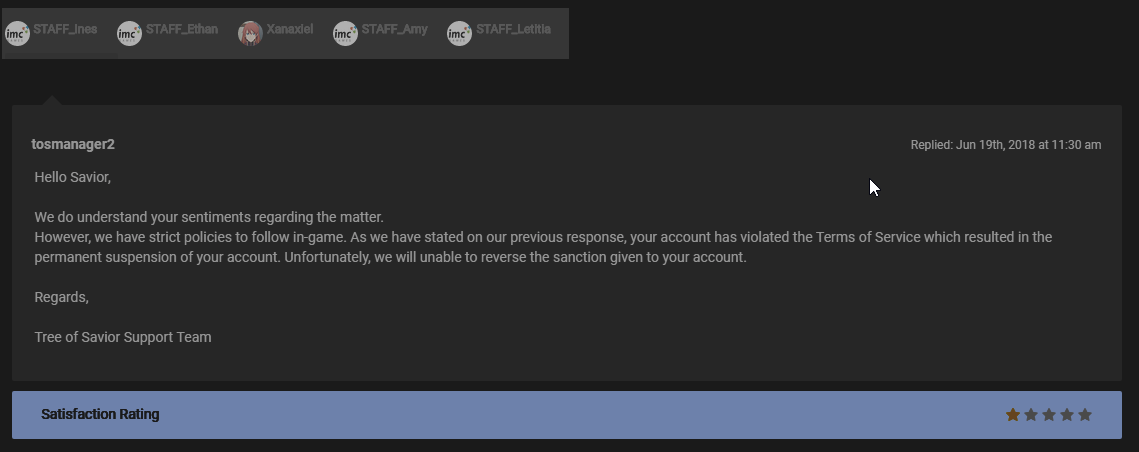Give a five-star satisfaction rating

[x=1085, y=414]
